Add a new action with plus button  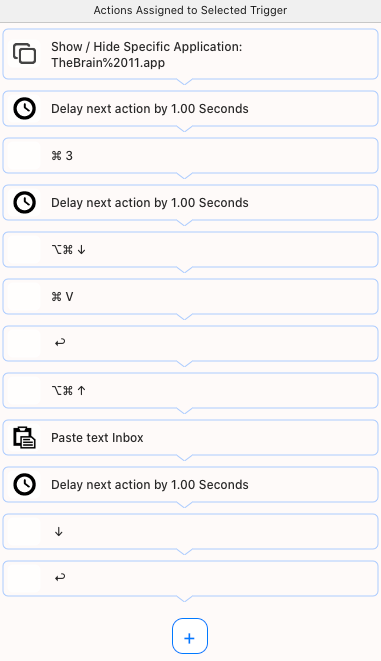pyautogui.click(x=190, y=636)
